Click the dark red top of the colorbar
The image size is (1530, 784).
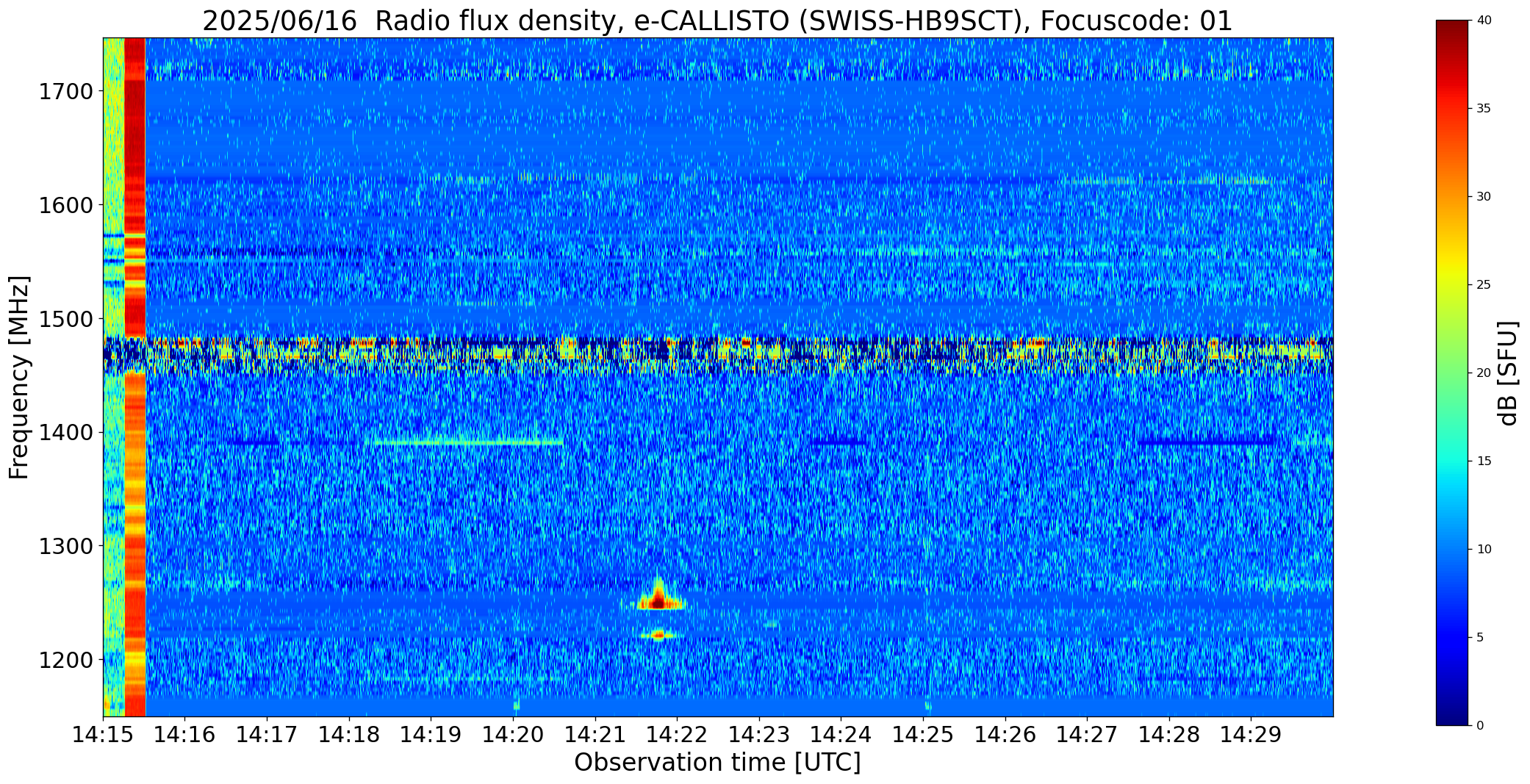pos(1454,29)
